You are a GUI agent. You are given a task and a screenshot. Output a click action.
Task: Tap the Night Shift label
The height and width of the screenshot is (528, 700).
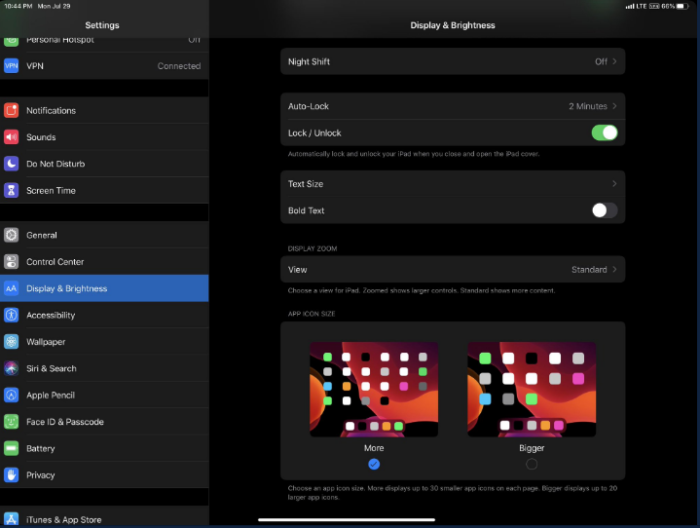pyautogui.click(x=309, y=62)
